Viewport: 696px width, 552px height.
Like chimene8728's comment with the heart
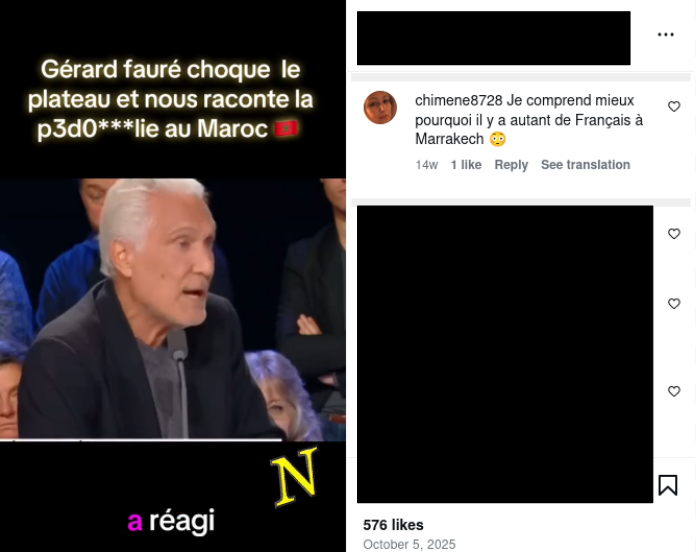[x=674, y=106]
